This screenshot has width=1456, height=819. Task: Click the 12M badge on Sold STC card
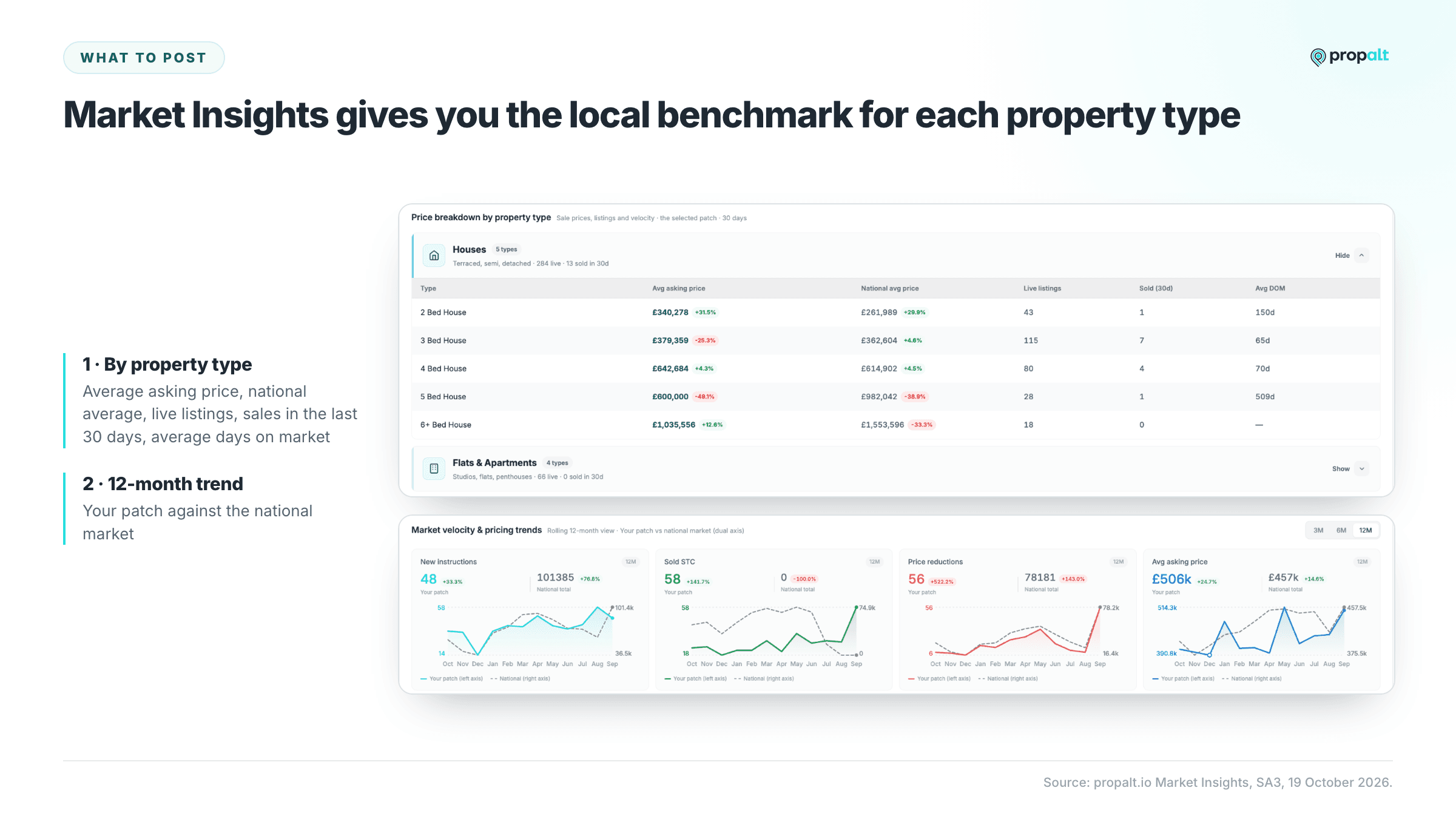tap(874, 562)
